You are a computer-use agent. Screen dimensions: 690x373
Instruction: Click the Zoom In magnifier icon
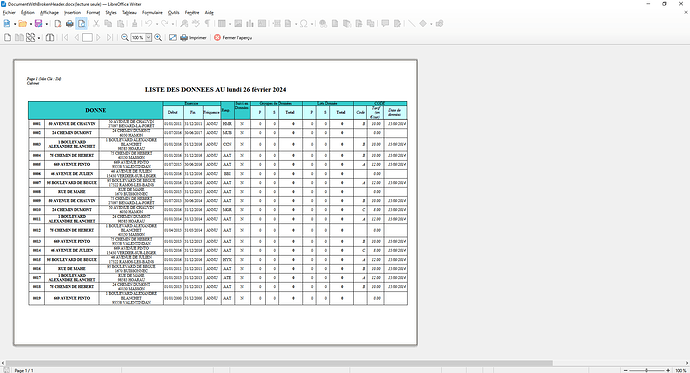(x=158, y=38)
